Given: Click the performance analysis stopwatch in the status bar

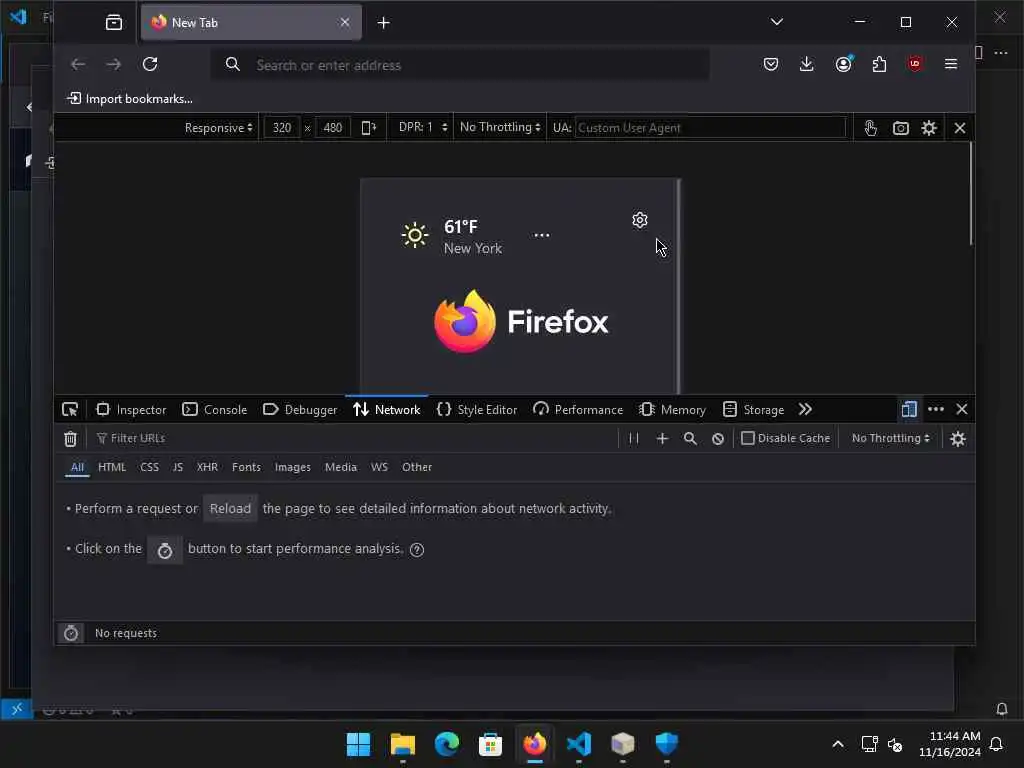Looking at the screenshot, I should point(71,633).
